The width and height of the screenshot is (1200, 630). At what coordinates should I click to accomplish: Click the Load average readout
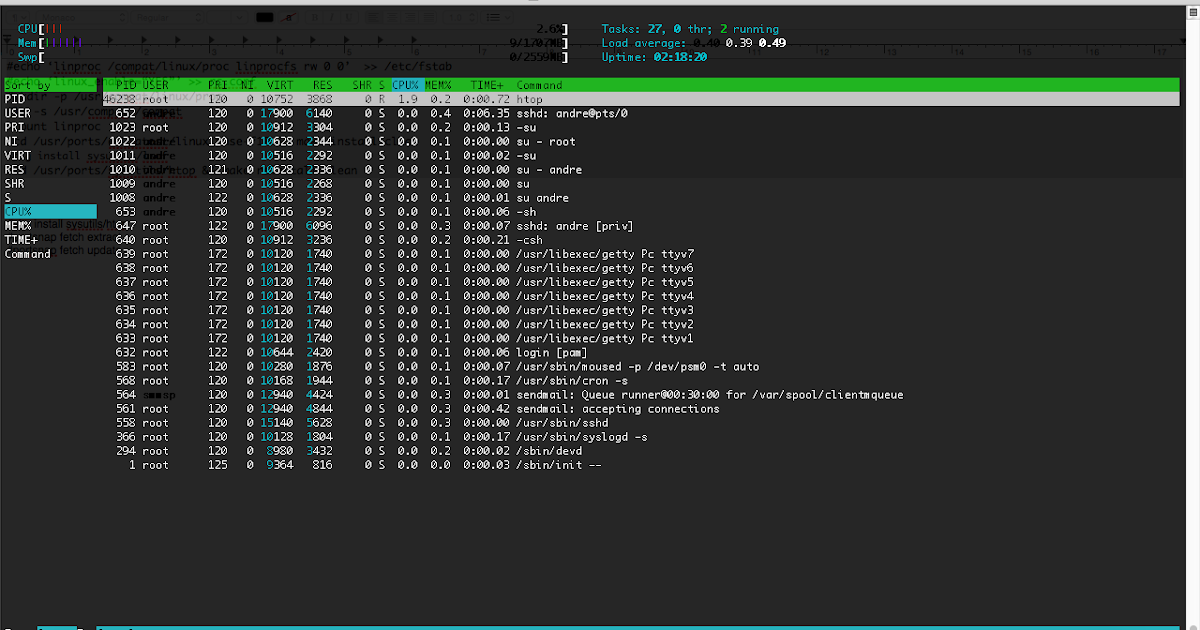coord(694,43)
